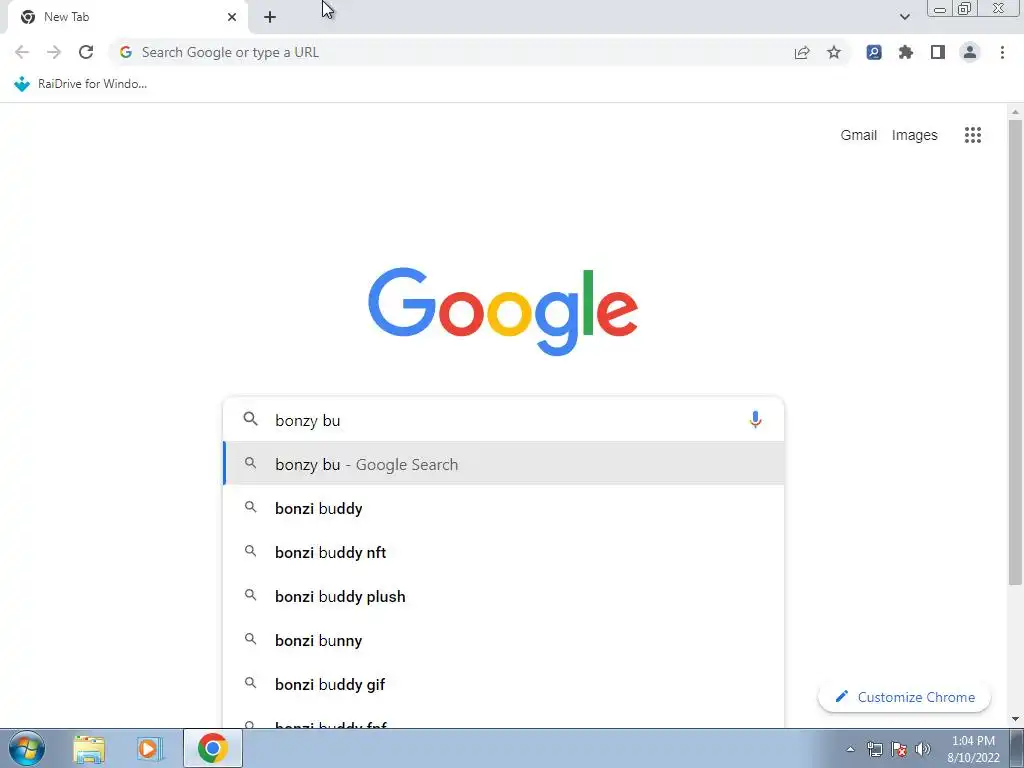
Task: Open a new tab with plus button
Action: point(270,17)
